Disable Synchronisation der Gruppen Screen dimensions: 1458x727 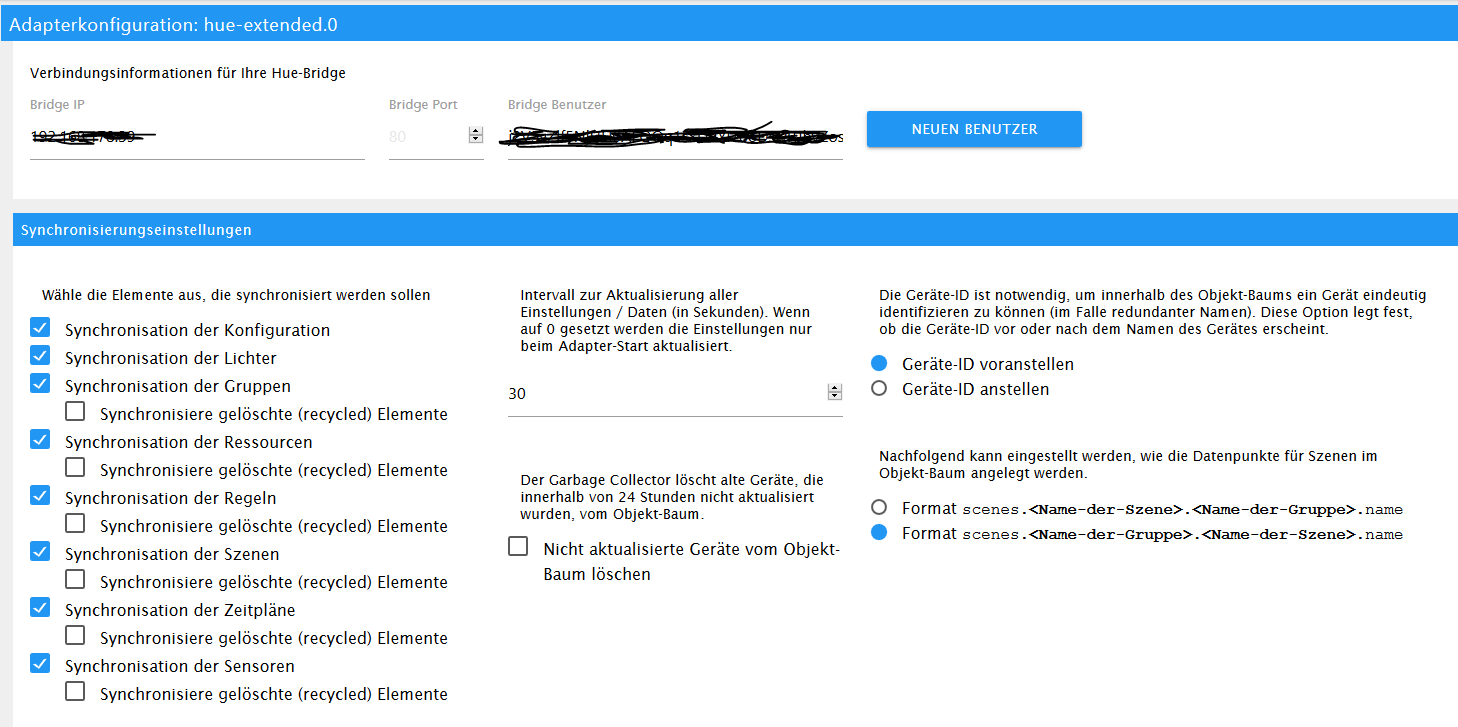point(40,384)
